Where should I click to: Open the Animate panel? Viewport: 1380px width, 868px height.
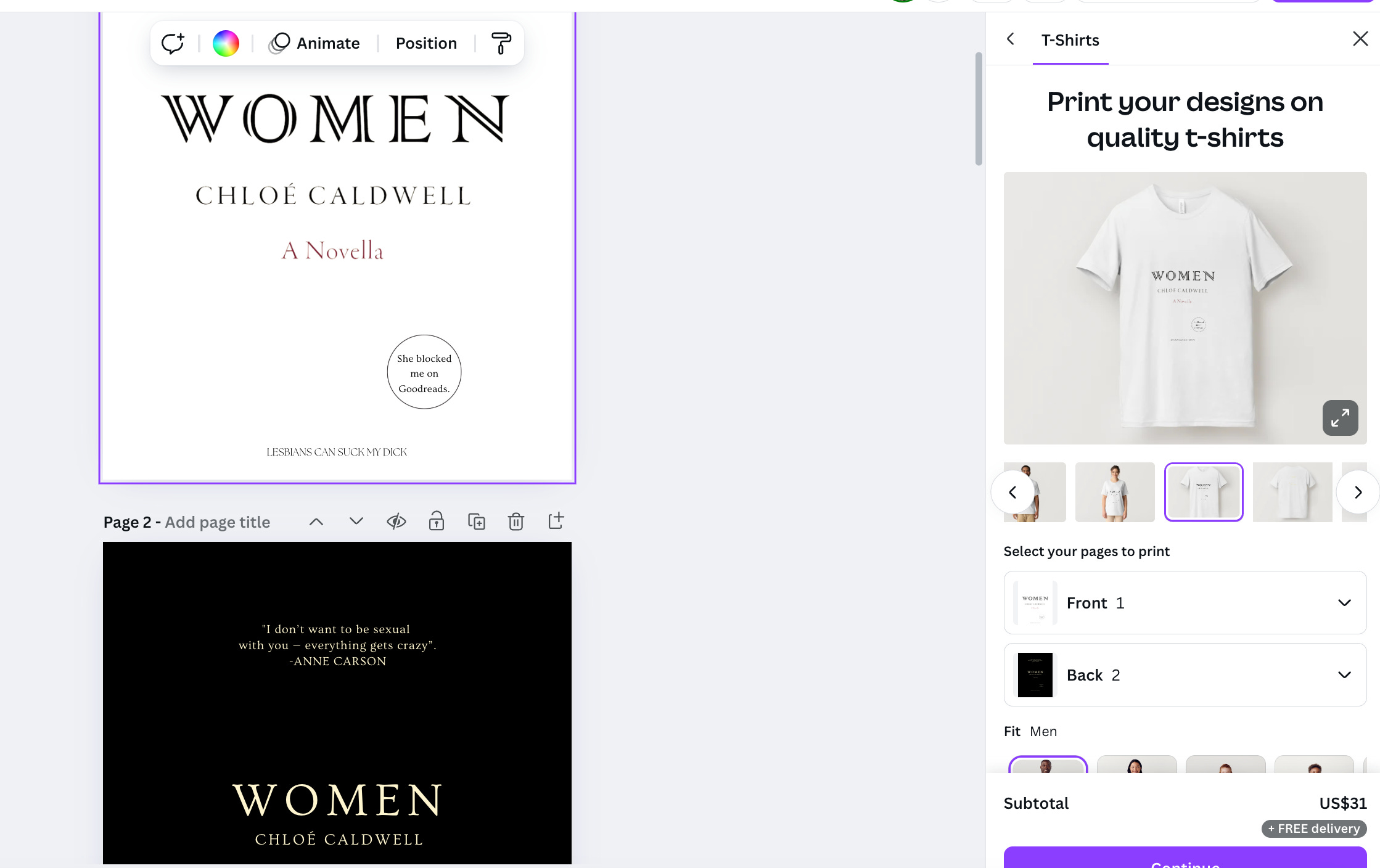pyautogui.click(x=314, y=43)
